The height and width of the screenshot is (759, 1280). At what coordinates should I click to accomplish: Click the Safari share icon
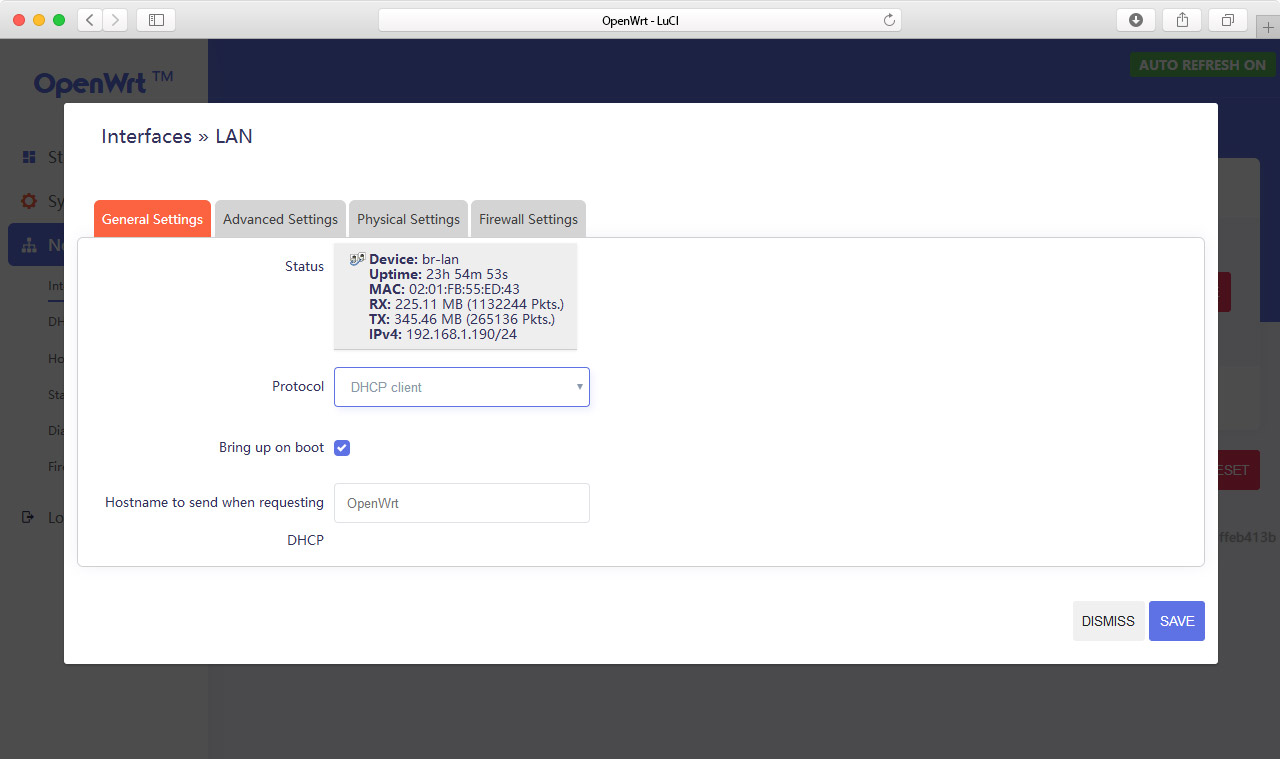[x=1182, y=20]
